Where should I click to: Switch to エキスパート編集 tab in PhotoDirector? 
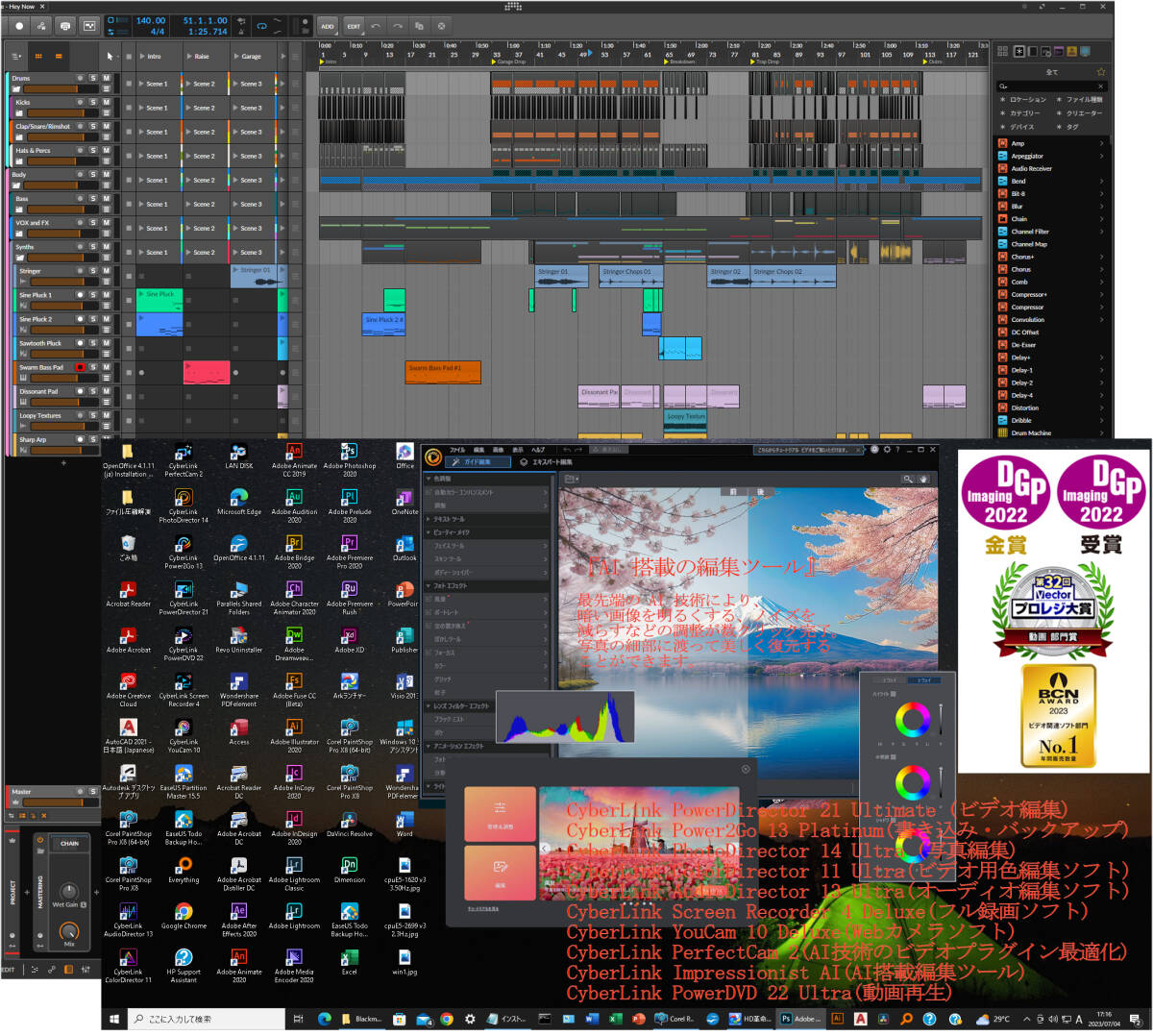tap(548, 462)
